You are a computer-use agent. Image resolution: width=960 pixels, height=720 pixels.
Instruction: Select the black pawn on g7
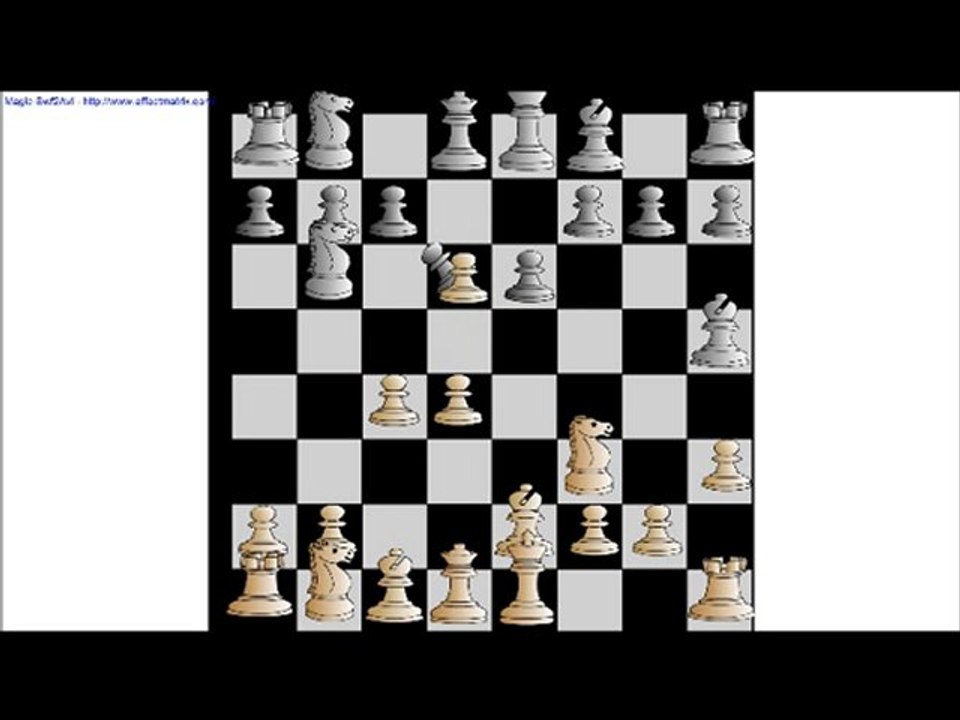(651, 211)
